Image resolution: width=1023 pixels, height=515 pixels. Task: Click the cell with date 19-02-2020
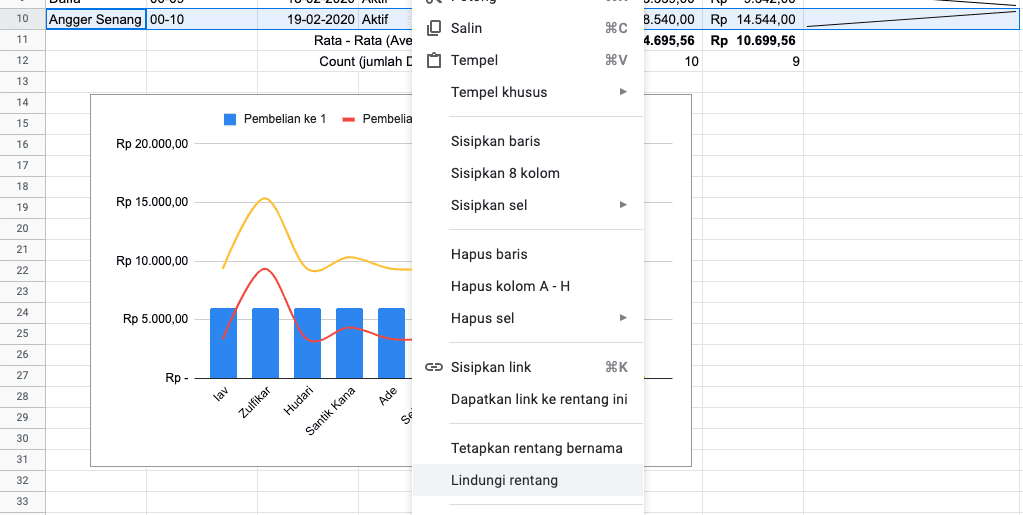click(320, 19)
